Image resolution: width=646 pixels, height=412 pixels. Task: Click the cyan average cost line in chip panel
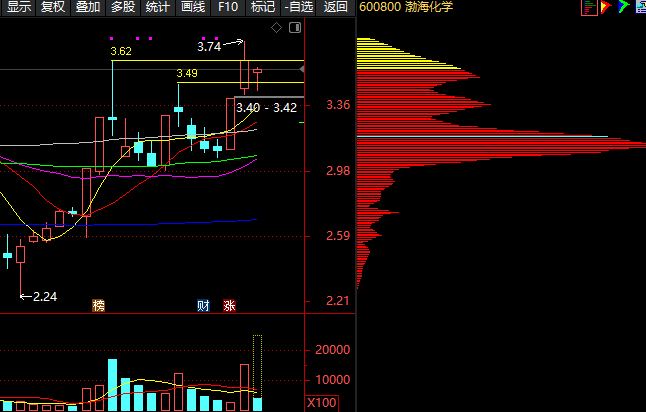pyautogui.click(x=482, y=136)
